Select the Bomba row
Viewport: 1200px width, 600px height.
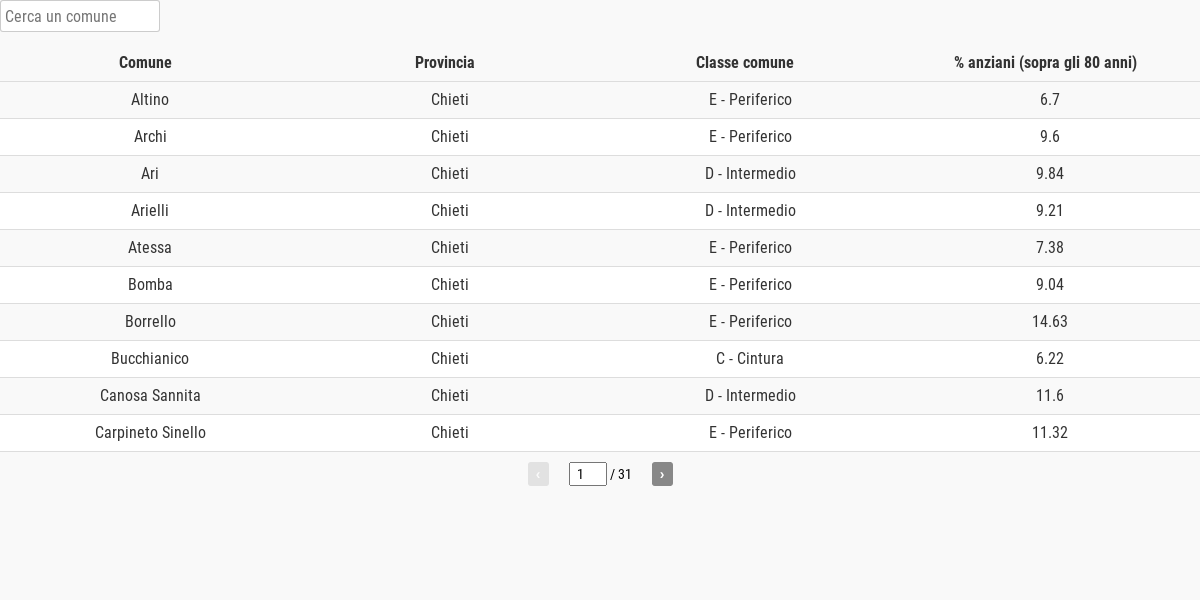[600, 285]
